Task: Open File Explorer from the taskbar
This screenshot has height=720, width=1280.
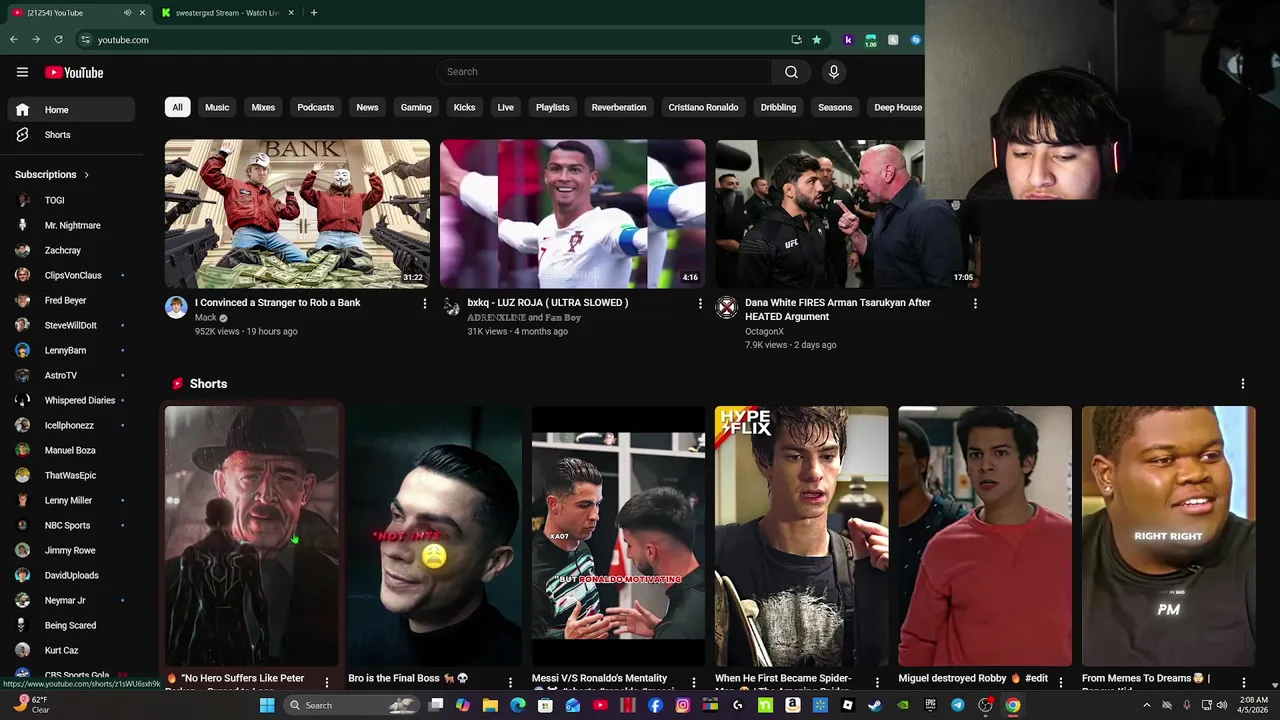Action: point(490,705)
